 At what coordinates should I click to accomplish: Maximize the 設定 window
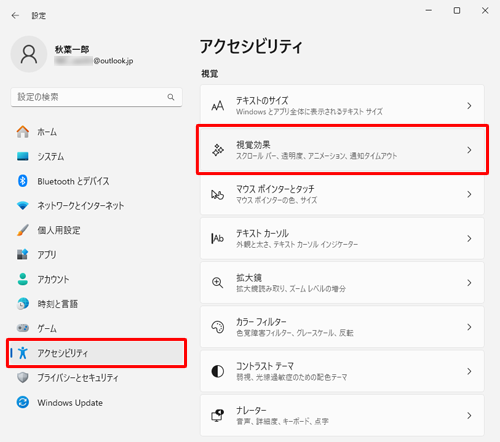click(x=457, y=11)
